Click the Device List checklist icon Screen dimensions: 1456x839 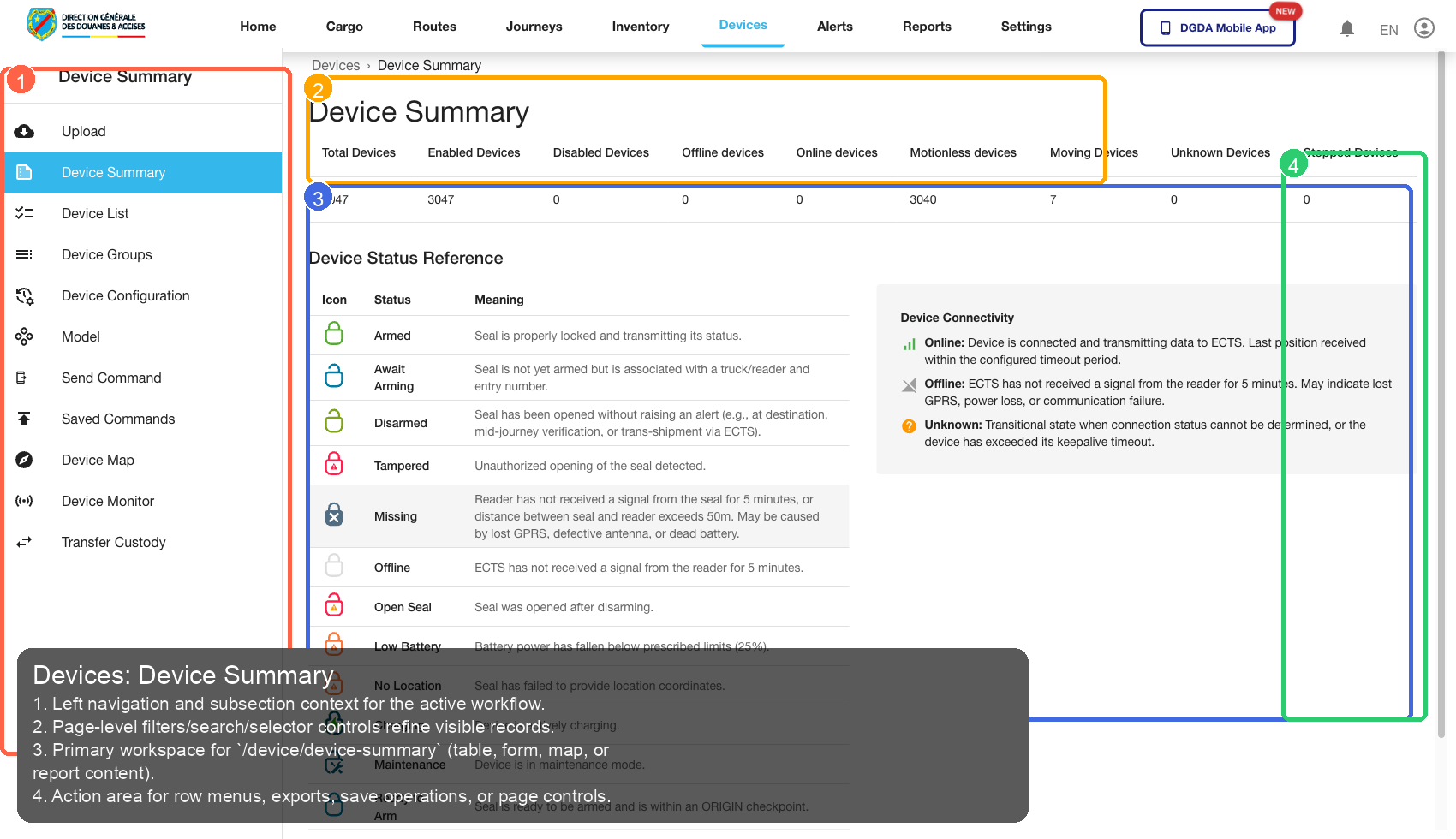pyautogui.click(x=24, y=213)
